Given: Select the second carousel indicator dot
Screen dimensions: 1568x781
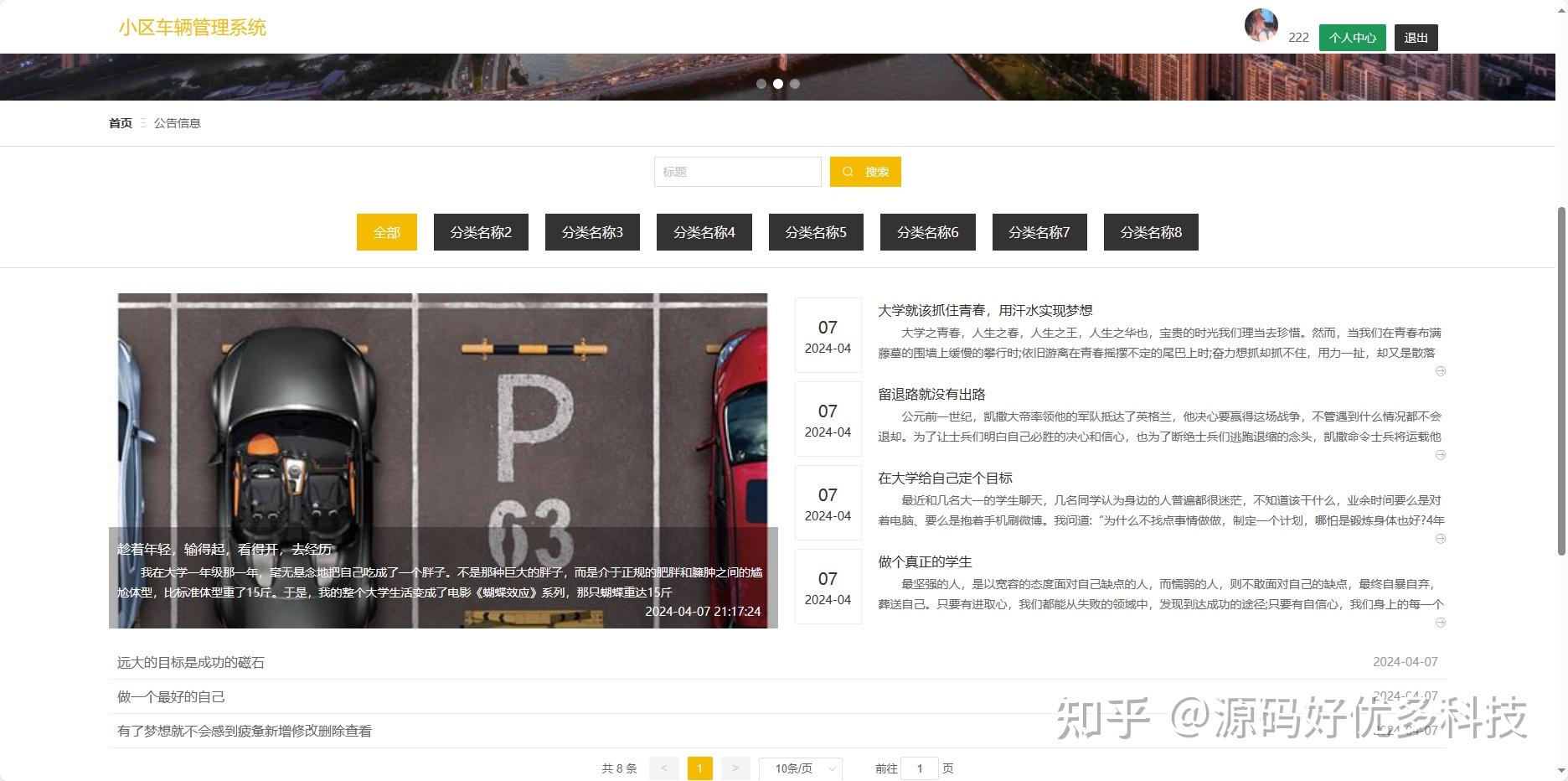Looking at the screenshot, I should pyautogui.click(x=778, y=84).
